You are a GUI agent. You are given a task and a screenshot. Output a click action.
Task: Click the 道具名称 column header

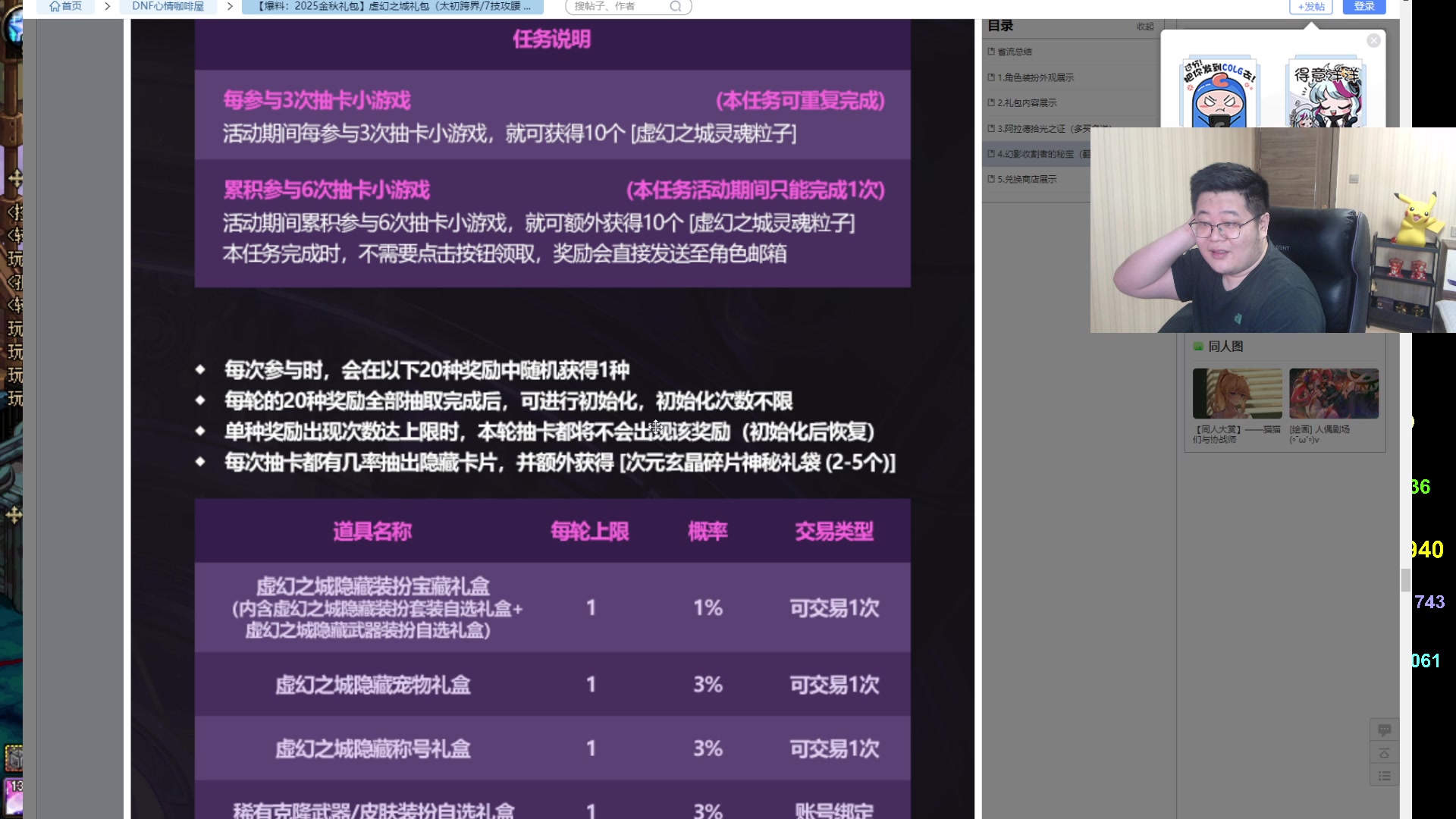coord(372,532)
